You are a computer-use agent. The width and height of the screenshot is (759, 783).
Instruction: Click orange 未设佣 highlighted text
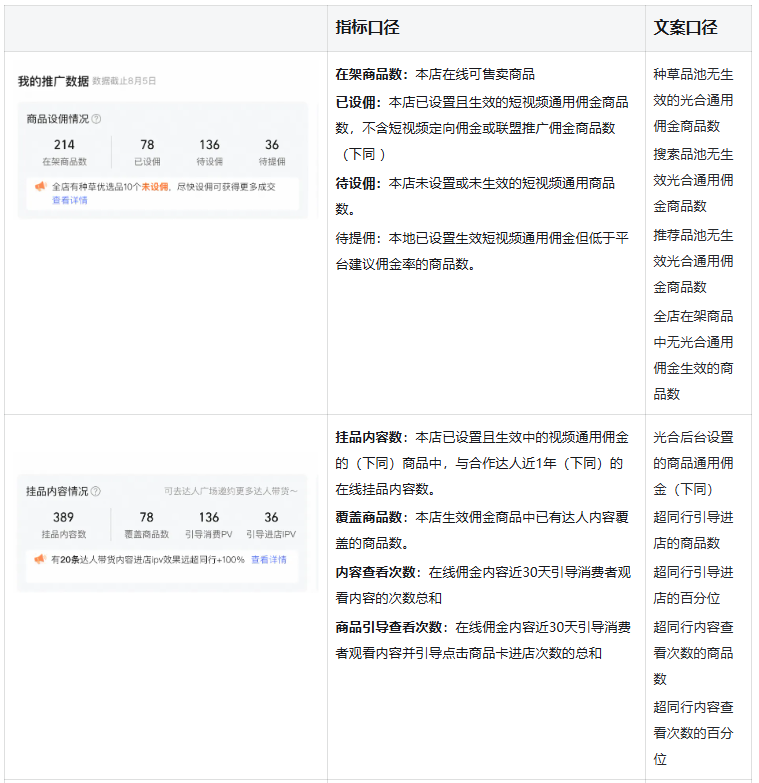154,186
